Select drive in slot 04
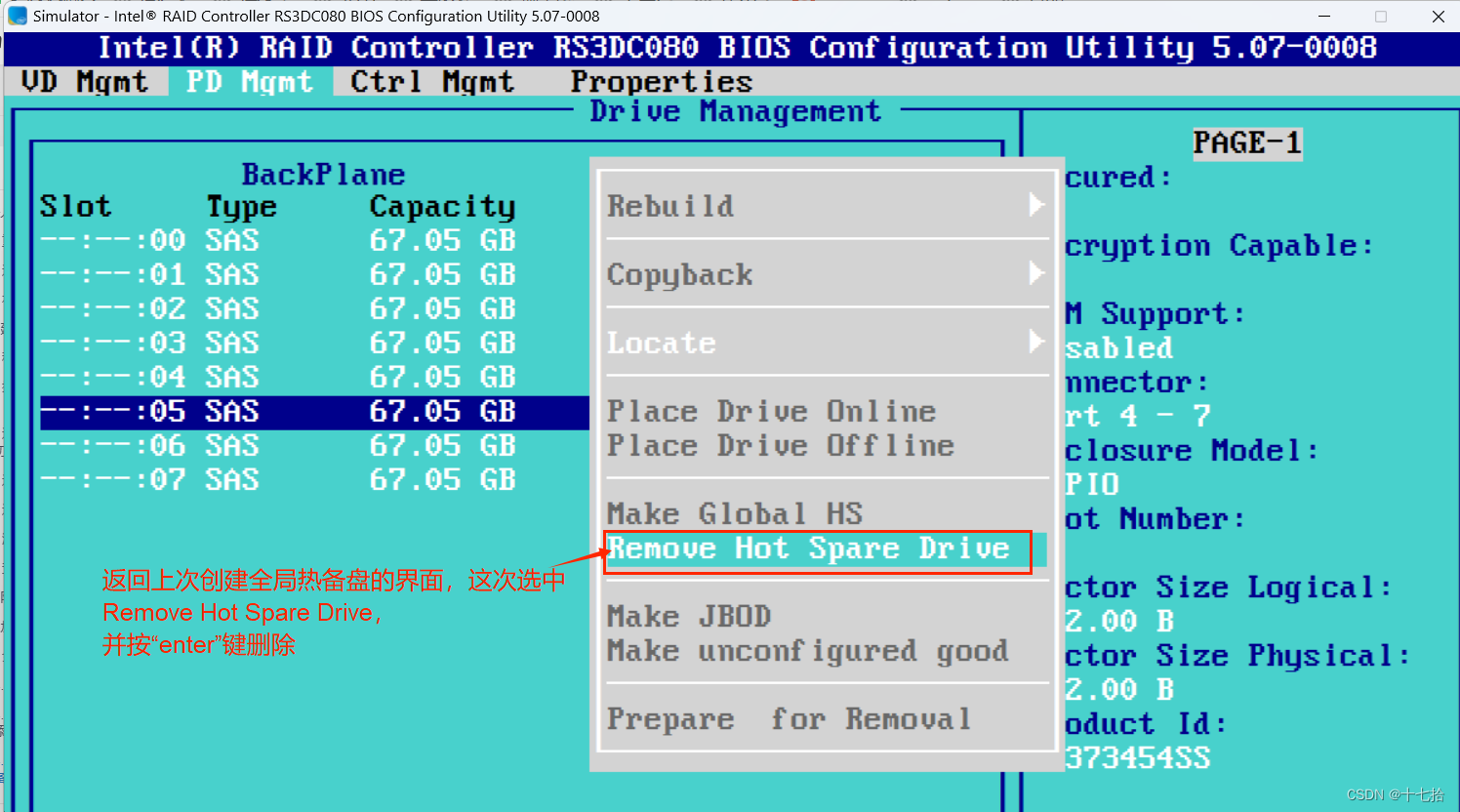This screenshot has width=1460, height=812. [x=314, y=377]
